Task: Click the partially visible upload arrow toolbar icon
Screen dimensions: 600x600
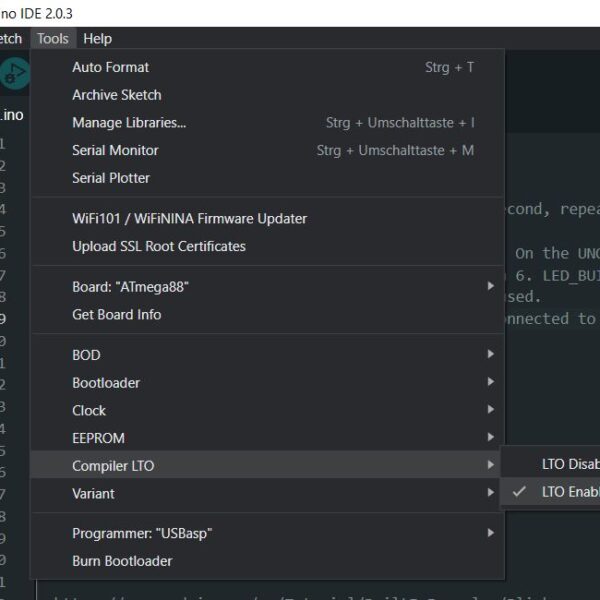Action: (14, 73)
